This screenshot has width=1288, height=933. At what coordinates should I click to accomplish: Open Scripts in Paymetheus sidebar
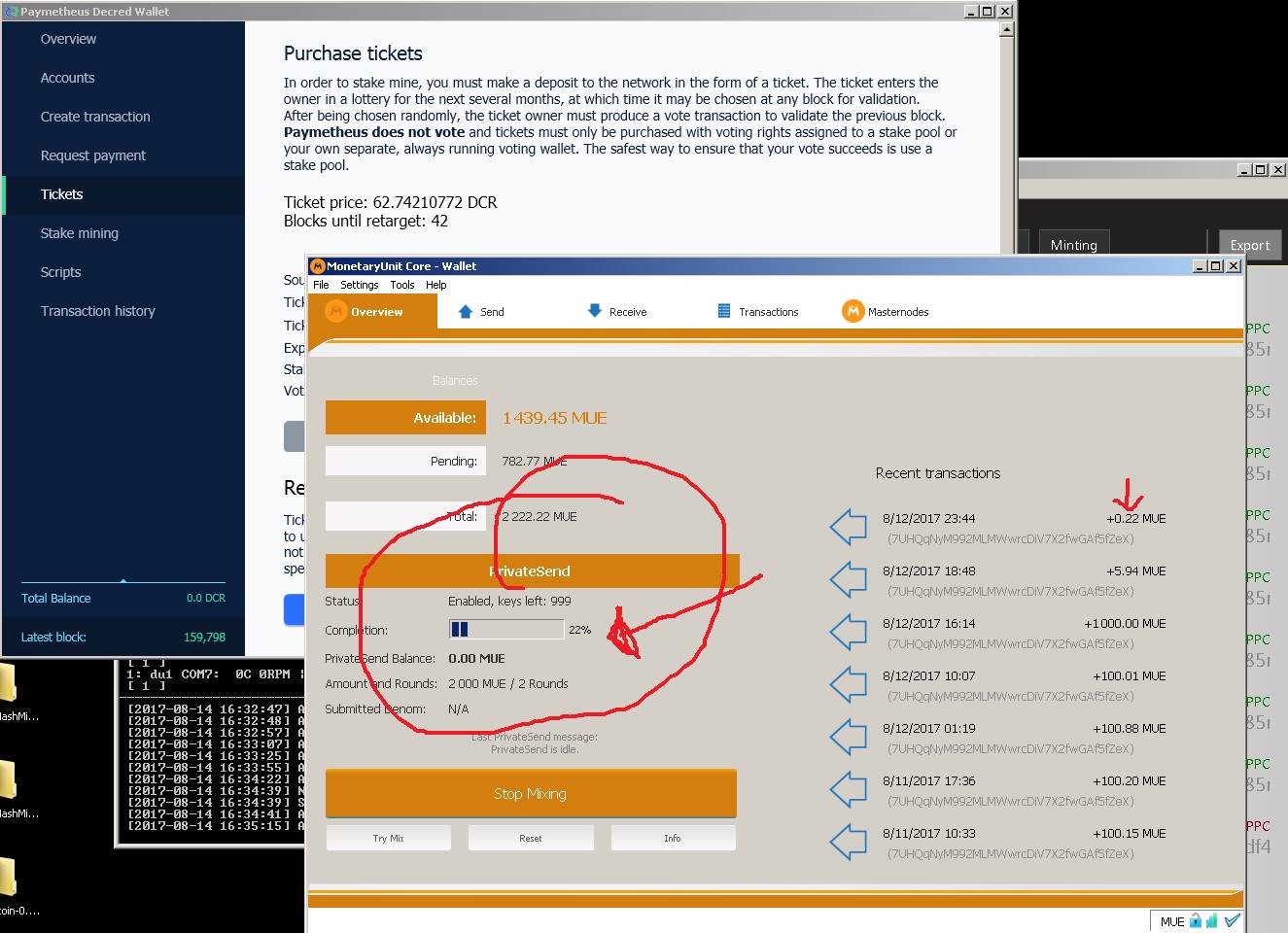[x=60, y=272]
